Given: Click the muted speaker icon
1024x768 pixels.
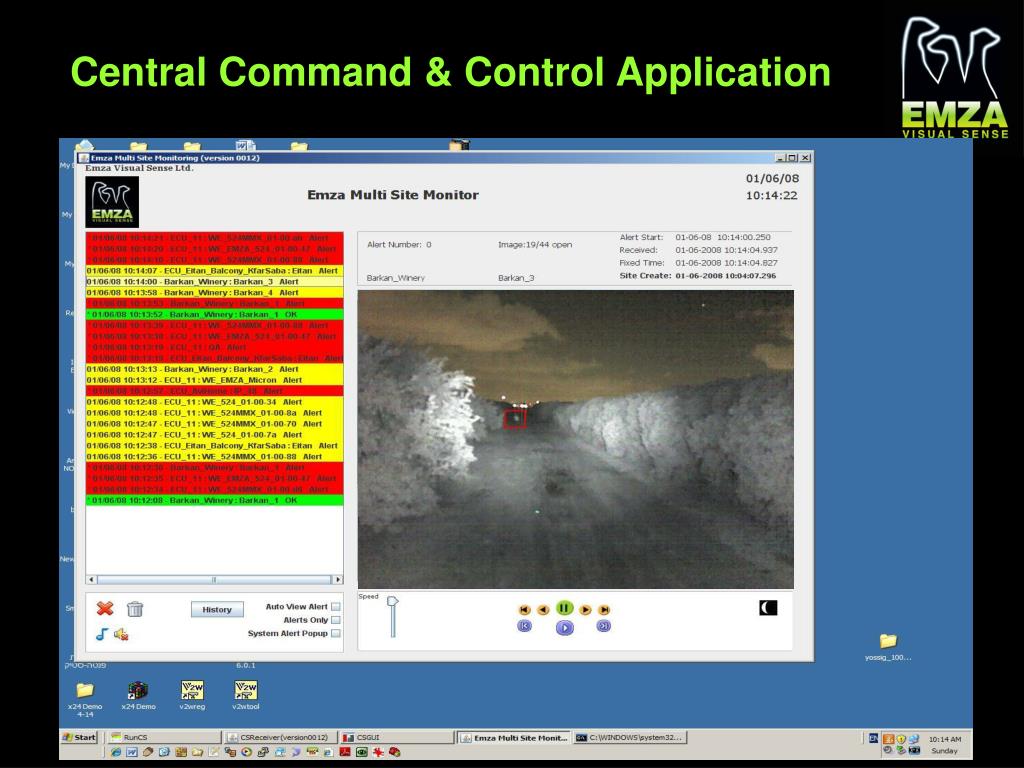Looking at the screenshot, I should tap(121, 634).
